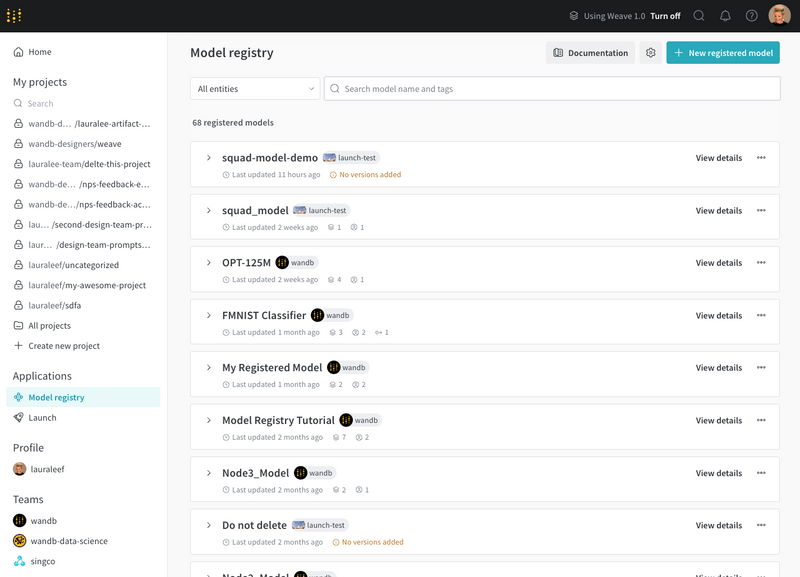This screenshot has height=577, width=800.
Task: Click the singco team icon
Action: click(x=19, y=561)
